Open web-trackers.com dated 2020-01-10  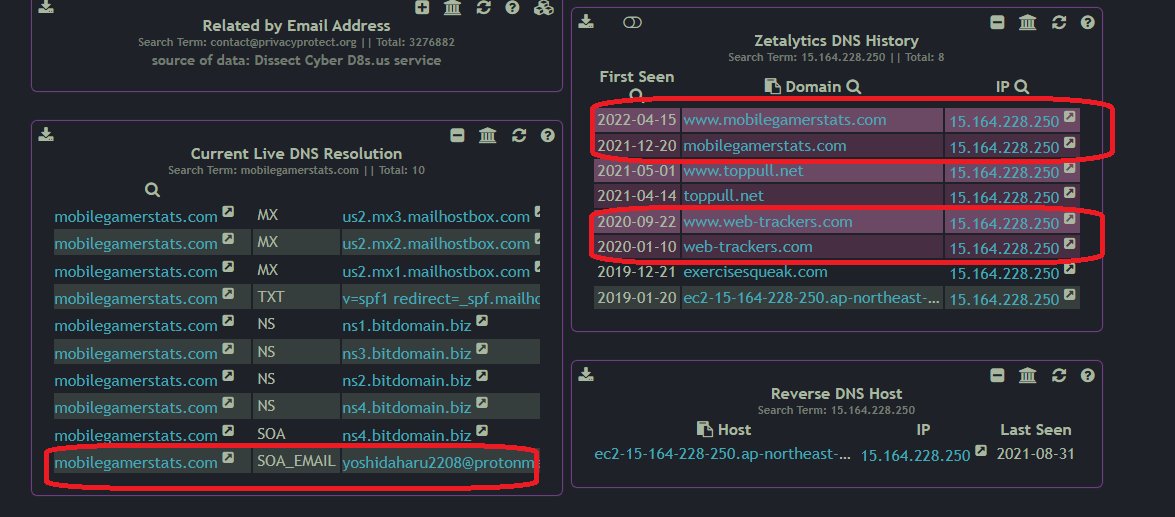coord(748,247)
